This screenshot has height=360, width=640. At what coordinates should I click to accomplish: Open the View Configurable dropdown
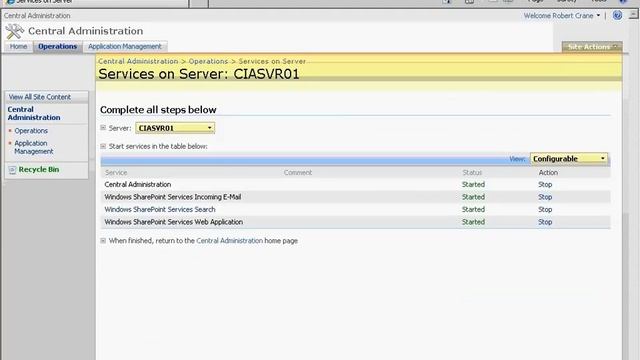tap(569, 158)
